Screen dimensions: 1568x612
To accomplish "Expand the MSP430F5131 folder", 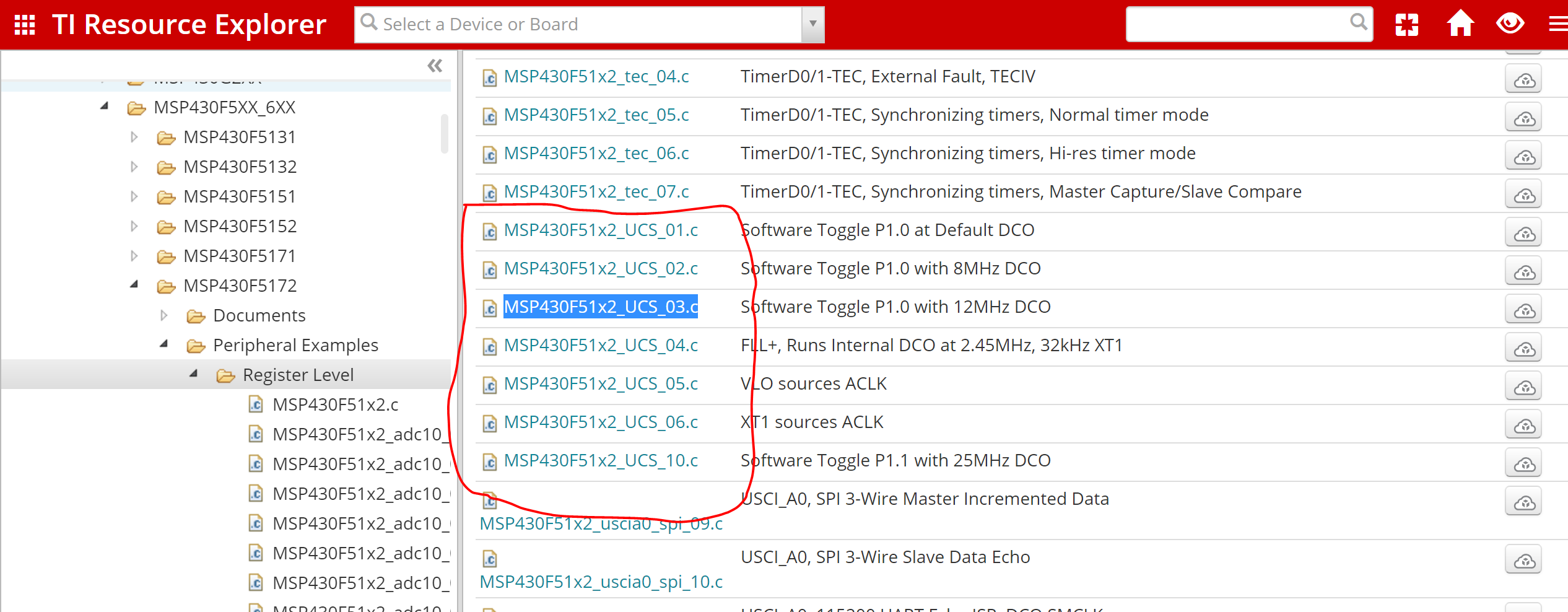I will (x=134, y=137).
